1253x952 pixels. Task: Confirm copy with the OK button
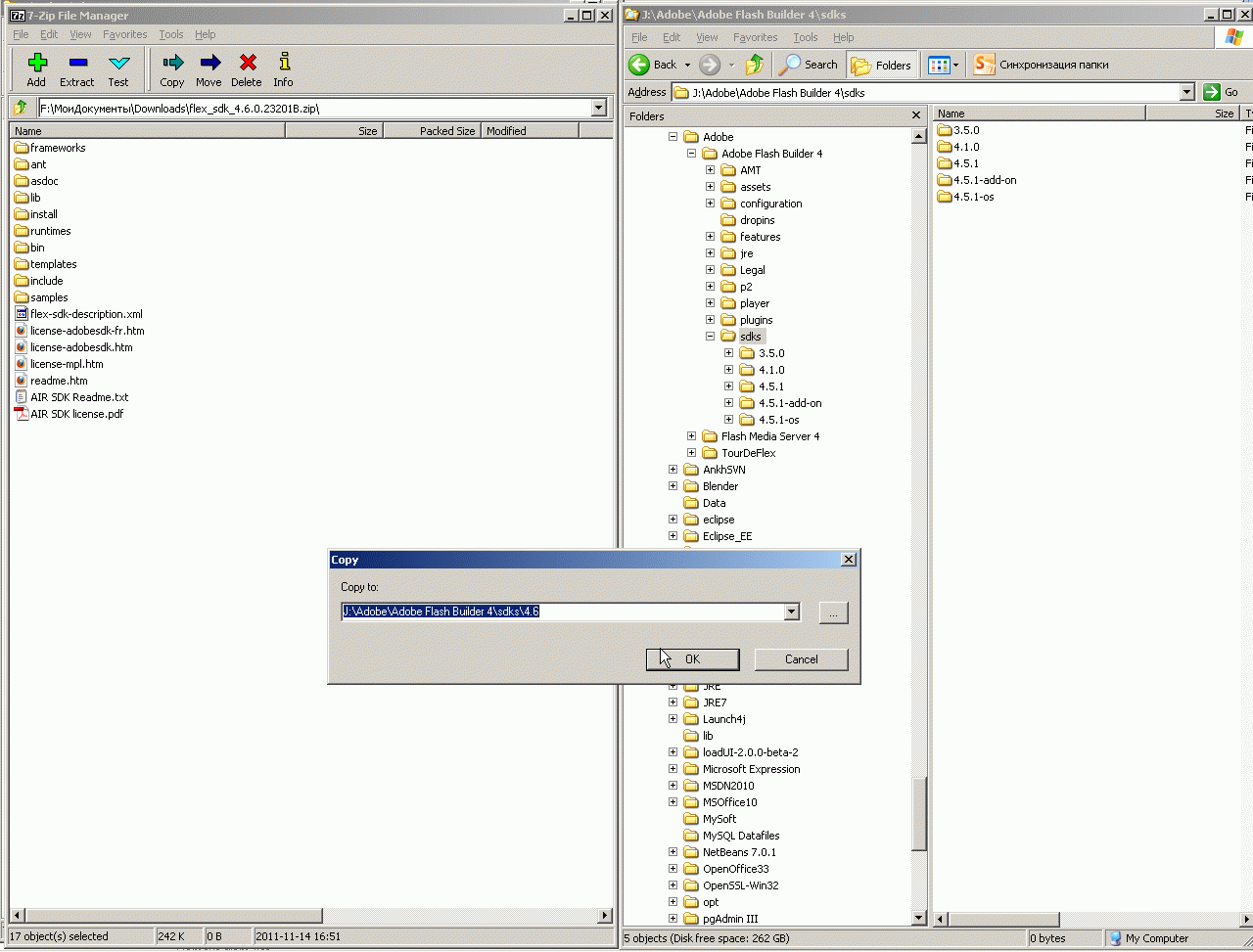tap(692, 659)
